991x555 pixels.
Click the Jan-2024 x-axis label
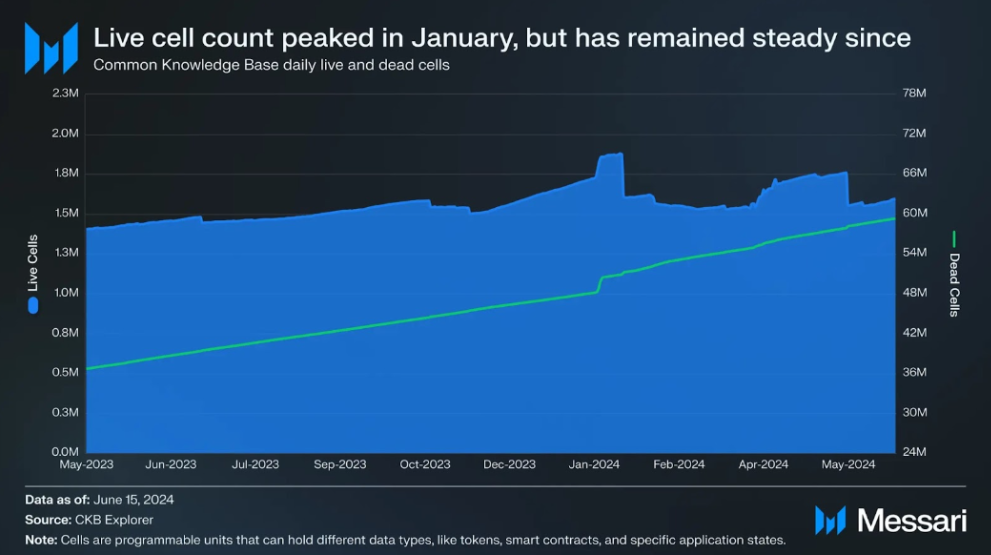pyautogui.click(x=593, y=464)
